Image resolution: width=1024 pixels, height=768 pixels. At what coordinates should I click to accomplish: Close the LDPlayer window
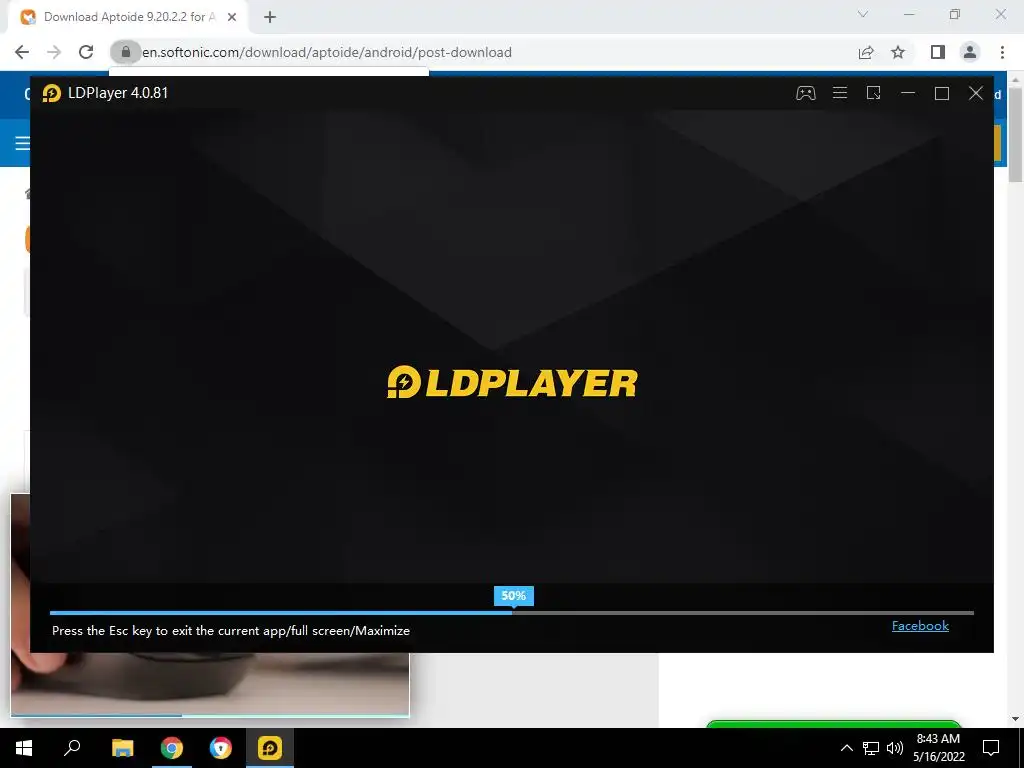pyautogui.click(x=976, y=93)
